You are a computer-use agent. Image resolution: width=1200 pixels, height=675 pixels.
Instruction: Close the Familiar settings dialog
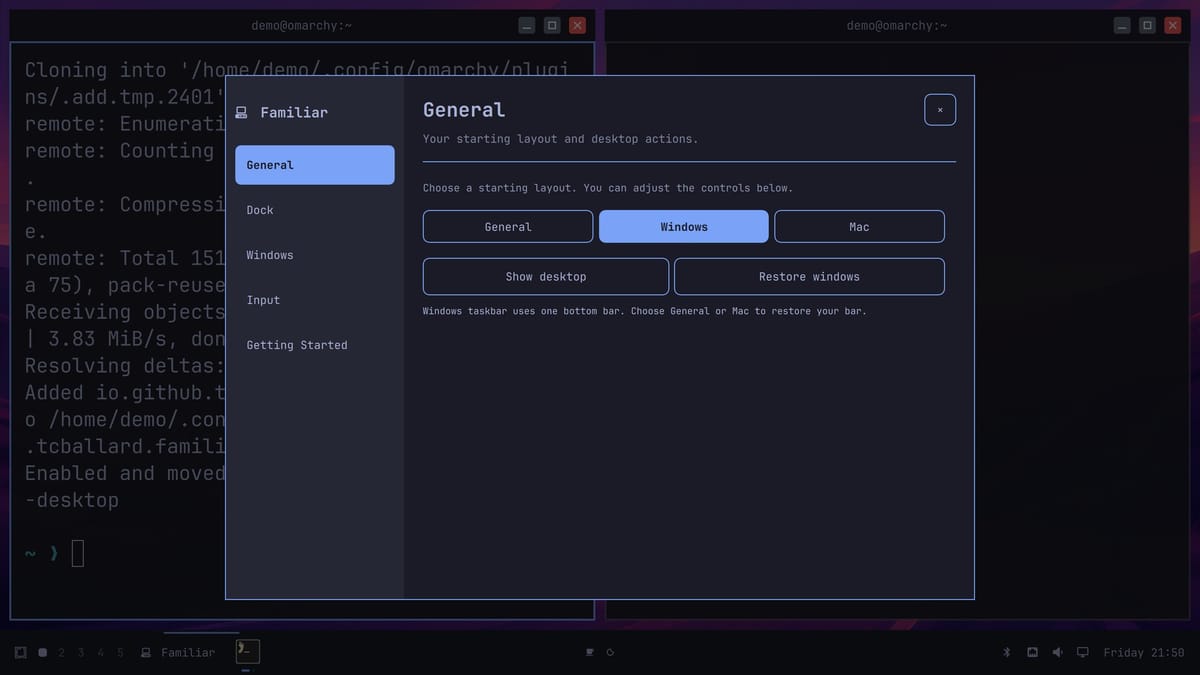(x=940, y=110)
